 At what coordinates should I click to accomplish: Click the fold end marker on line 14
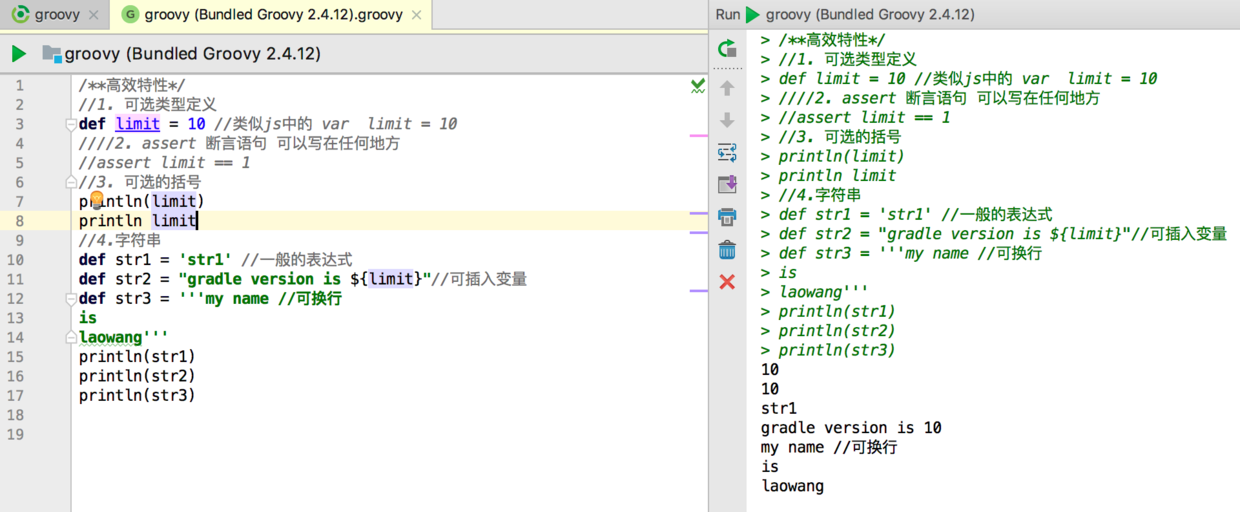click(x=71, y=337)
